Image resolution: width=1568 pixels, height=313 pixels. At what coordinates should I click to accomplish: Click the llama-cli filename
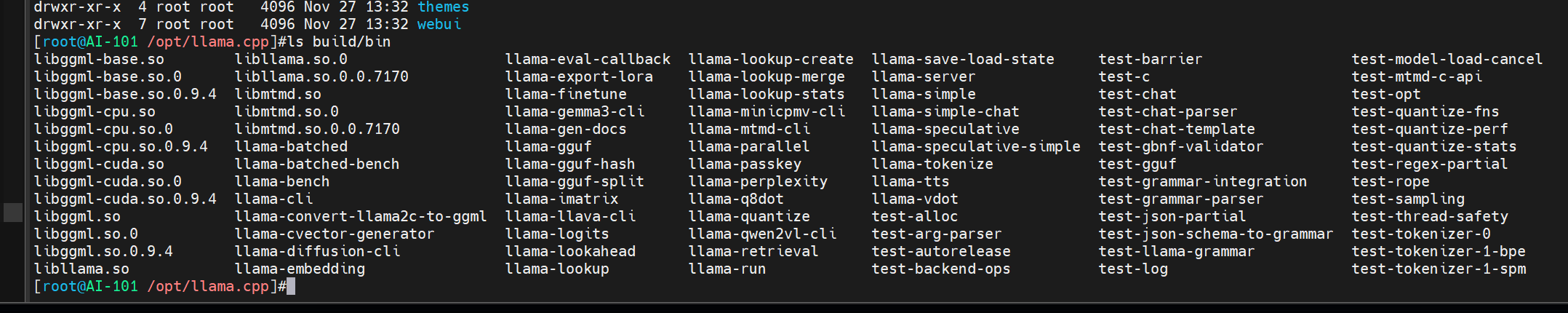coord(273,199)
